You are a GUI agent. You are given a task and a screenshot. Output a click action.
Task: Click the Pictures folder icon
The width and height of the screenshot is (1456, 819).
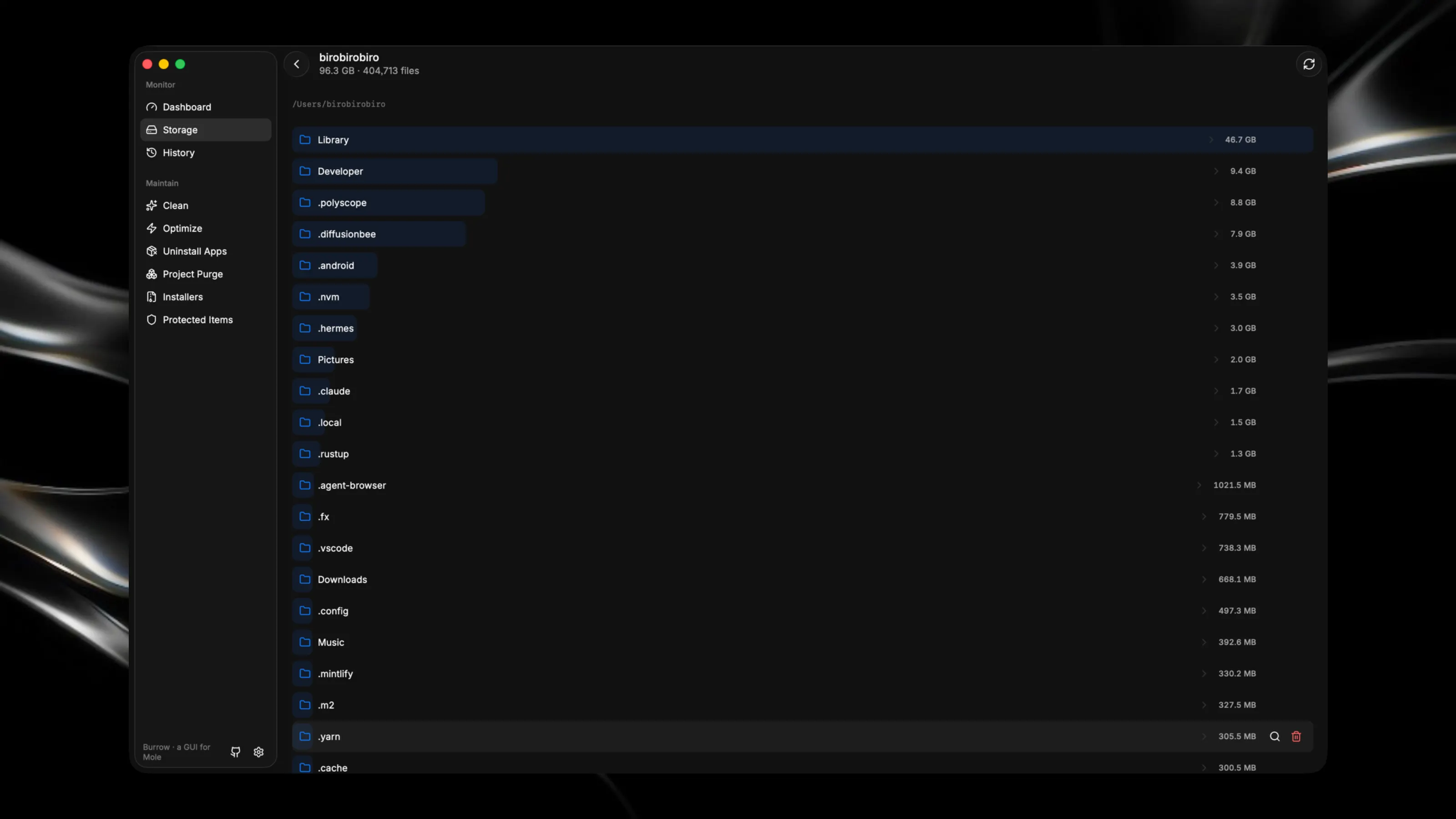[305, 359]
